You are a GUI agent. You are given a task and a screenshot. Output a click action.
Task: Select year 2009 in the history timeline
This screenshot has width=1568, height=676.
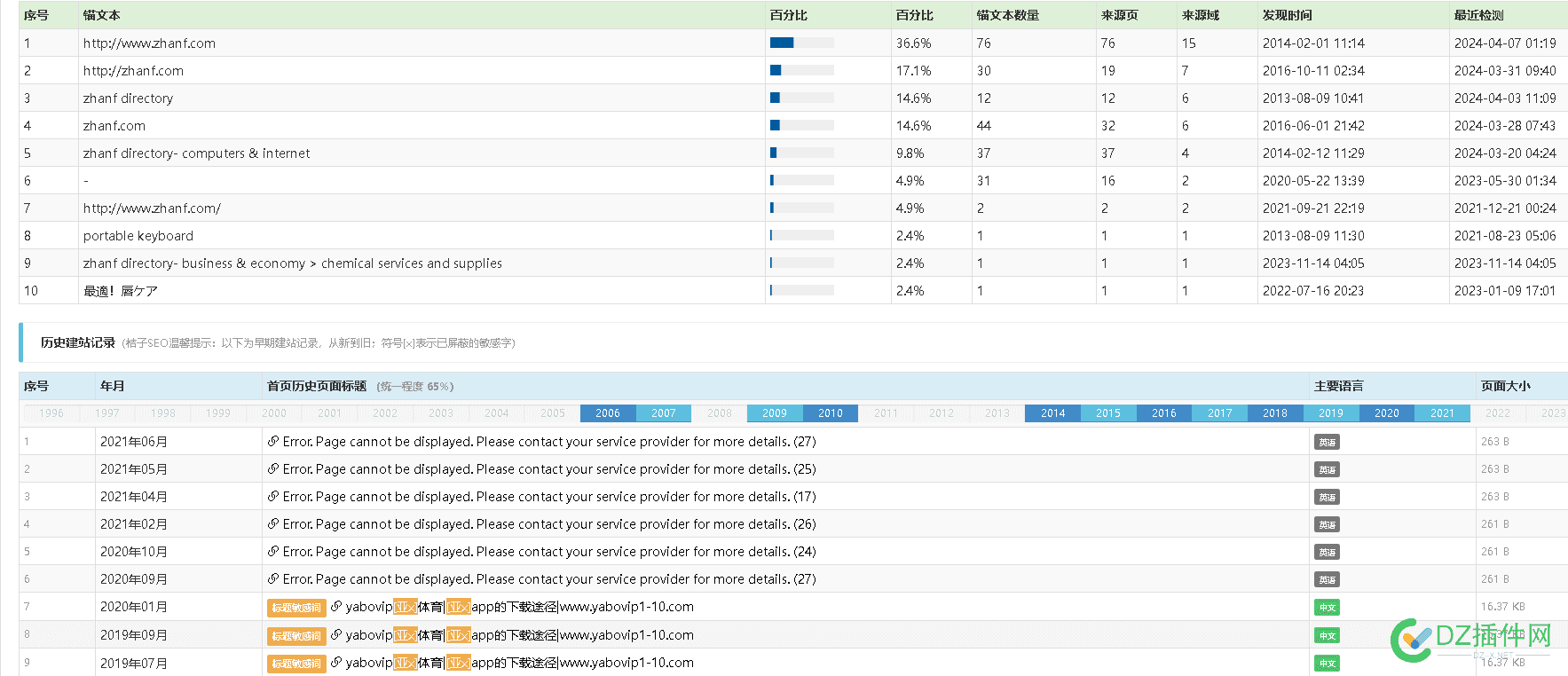pos(775,413)
